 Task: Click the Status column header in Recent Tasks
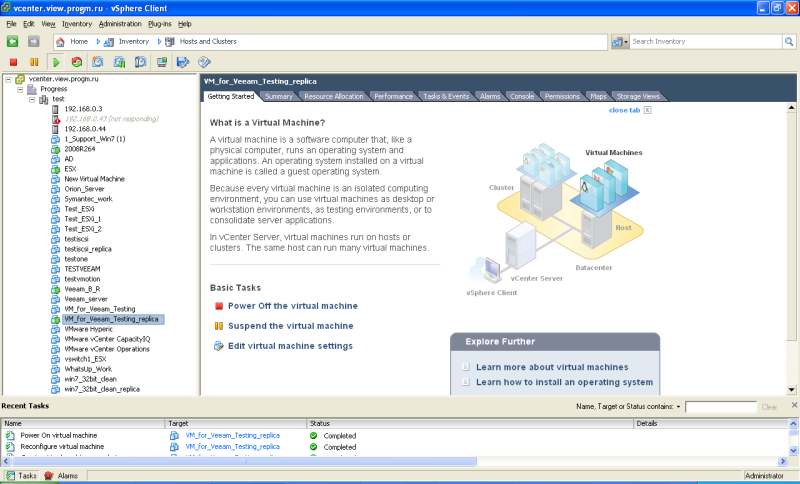(x=469, y=423)
